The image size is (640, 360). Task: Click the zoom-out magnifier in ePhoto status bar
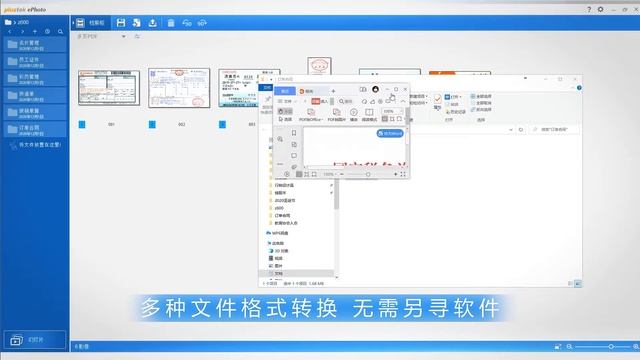[569, 347]
